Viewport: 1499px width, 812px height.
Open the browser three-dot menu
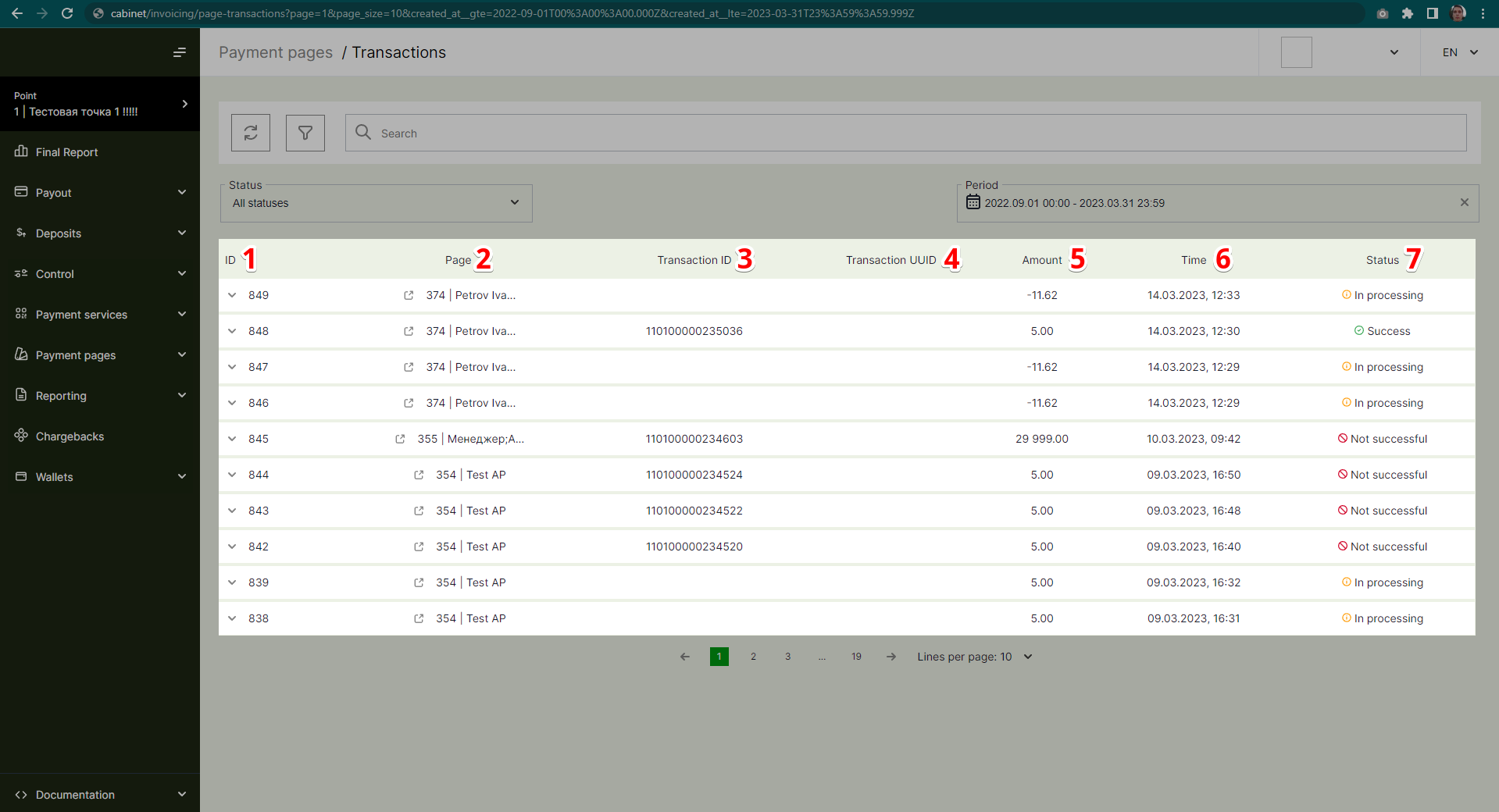1483,13
